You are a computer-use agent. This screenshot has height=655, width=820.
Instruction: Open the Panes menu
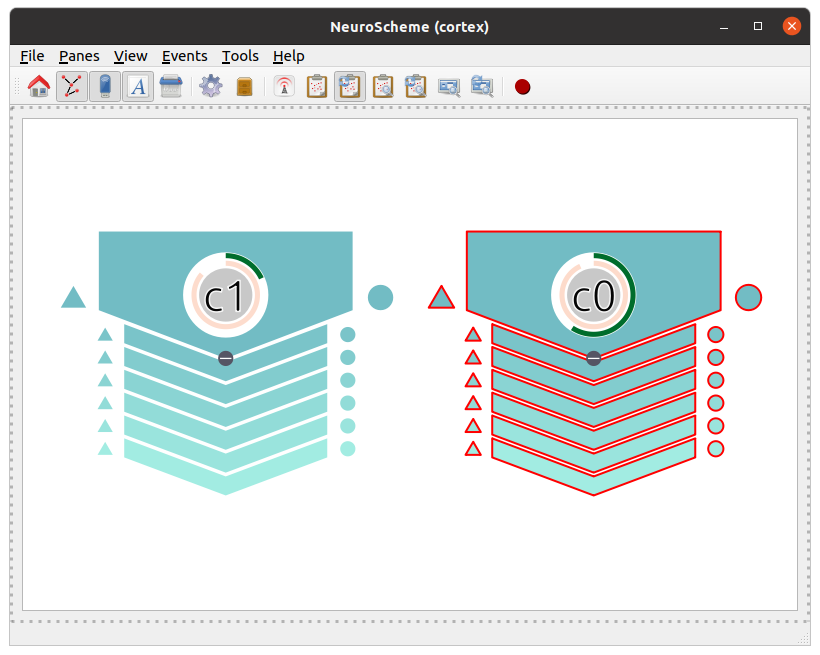tap(79, 56)
